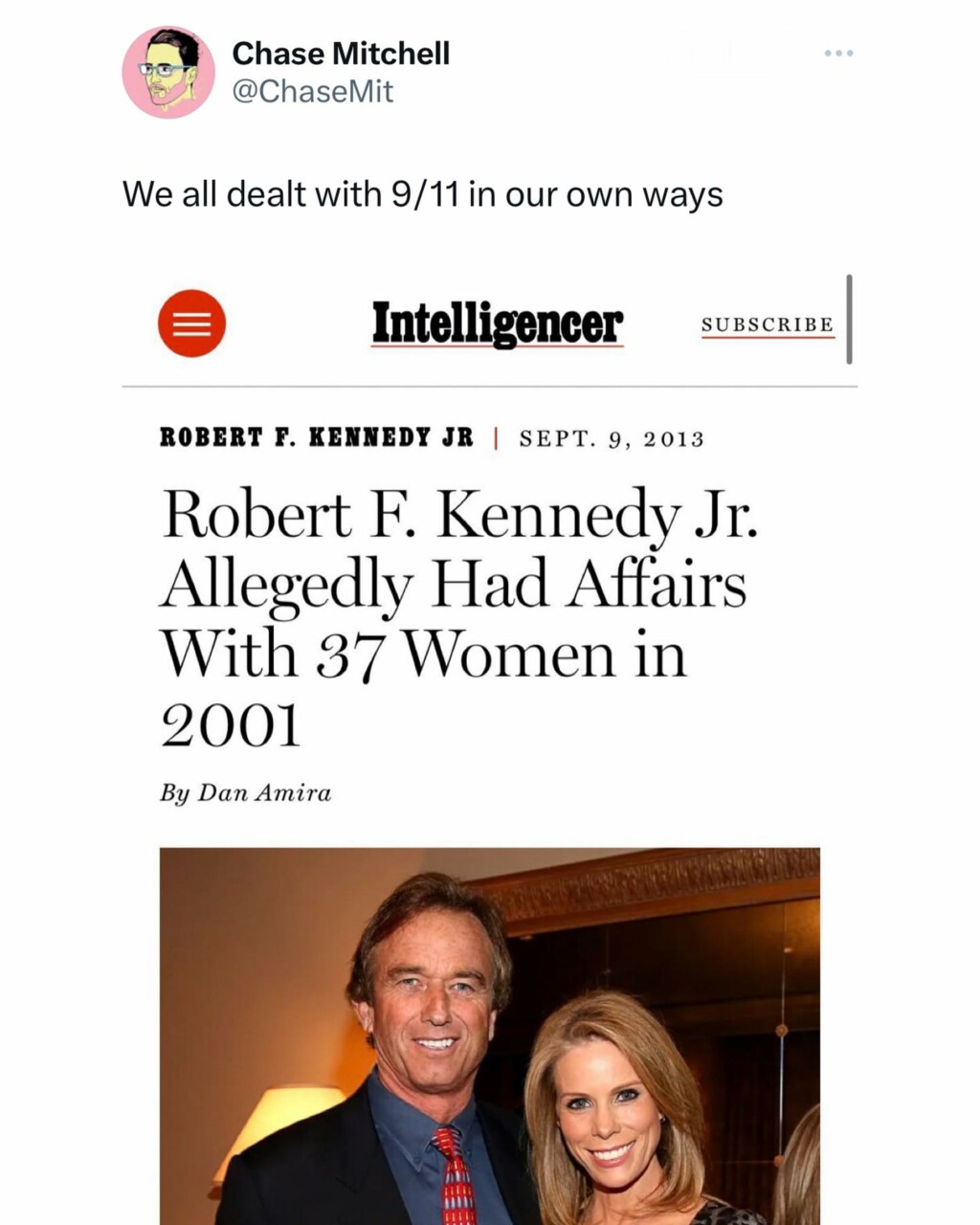Open the @ChaseMit handle link
The height and width of the screenshot is (1225, 980).
tap(312, 92)
